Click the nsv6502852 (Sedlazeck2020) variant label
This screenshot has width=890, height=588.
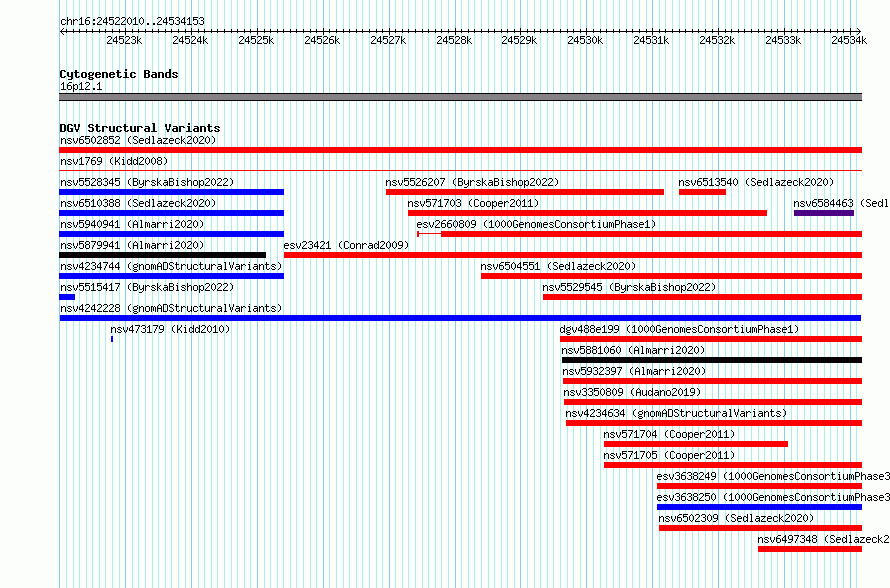(x=138, y=140)
